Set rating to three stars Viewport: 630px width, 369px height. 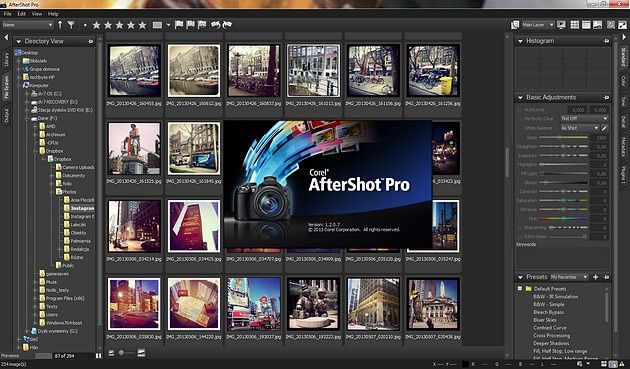pyautogui.click(x=119, y=25)
